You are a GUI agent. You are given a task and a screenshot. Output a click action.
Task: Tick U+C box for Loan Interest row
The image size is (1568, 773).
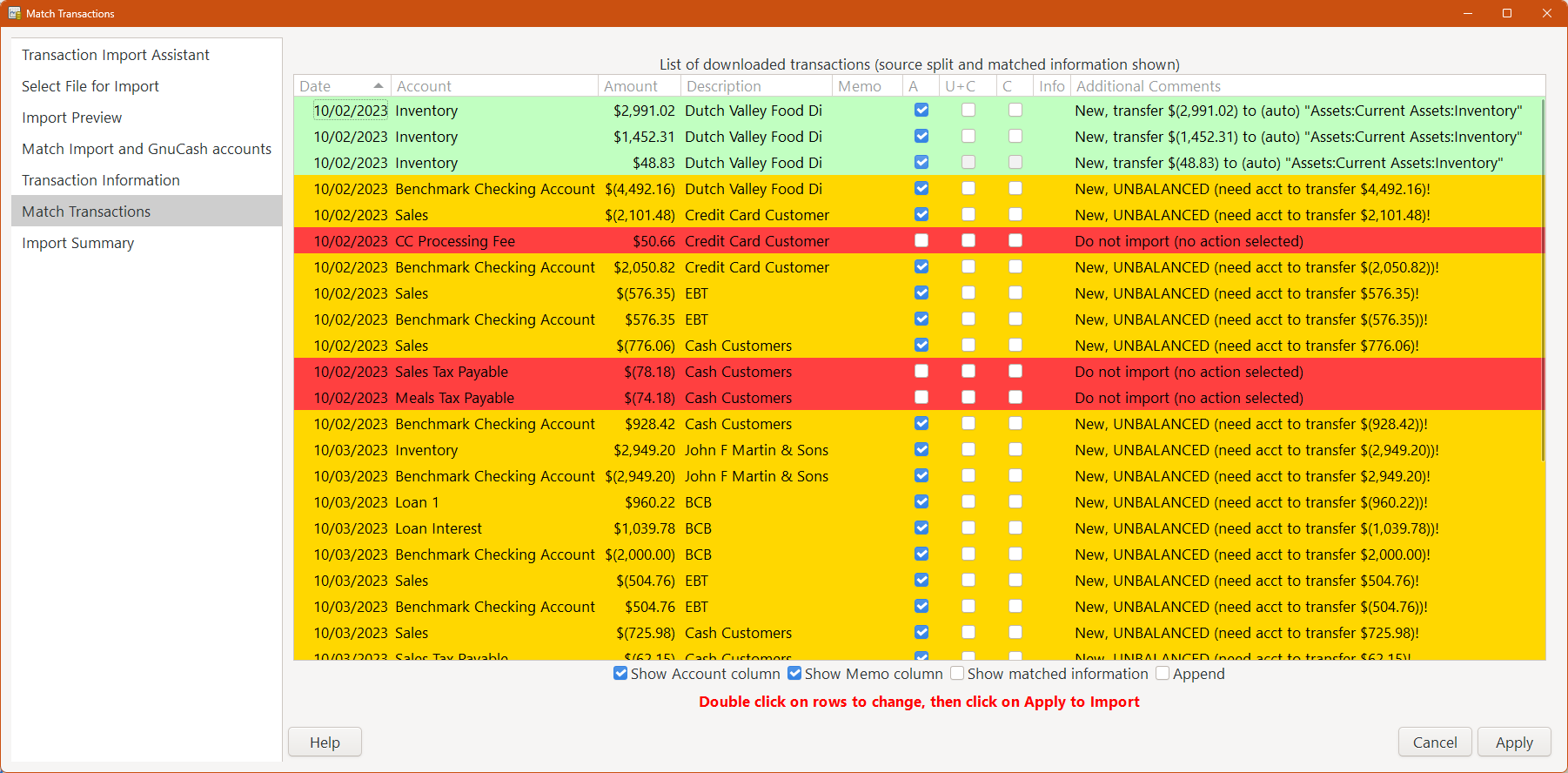click(x=968, y=528)
